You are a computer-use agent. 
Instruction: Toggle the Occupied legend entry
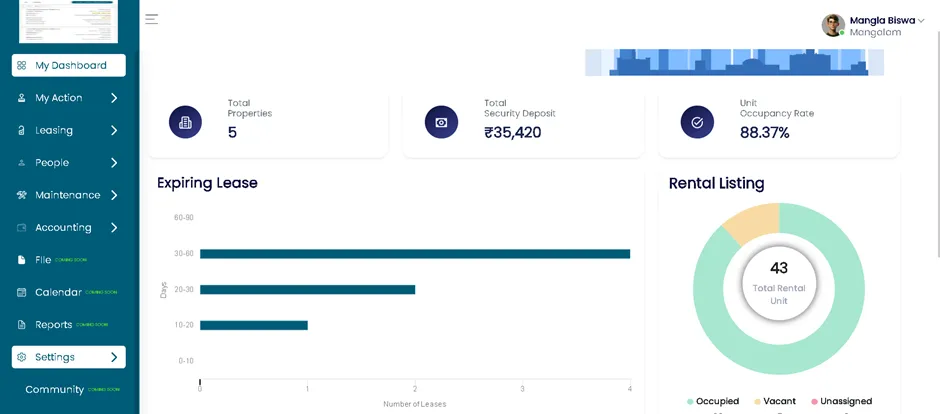(713, 401)
